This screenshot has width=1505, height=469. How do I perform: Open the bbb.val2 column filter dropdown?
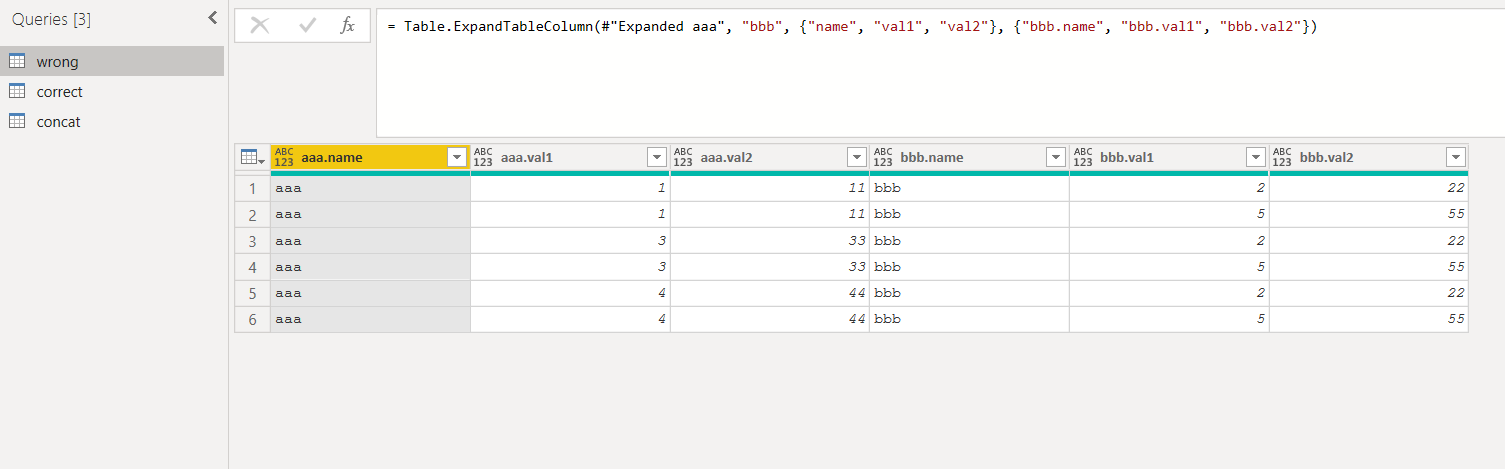pos(1456,158)
